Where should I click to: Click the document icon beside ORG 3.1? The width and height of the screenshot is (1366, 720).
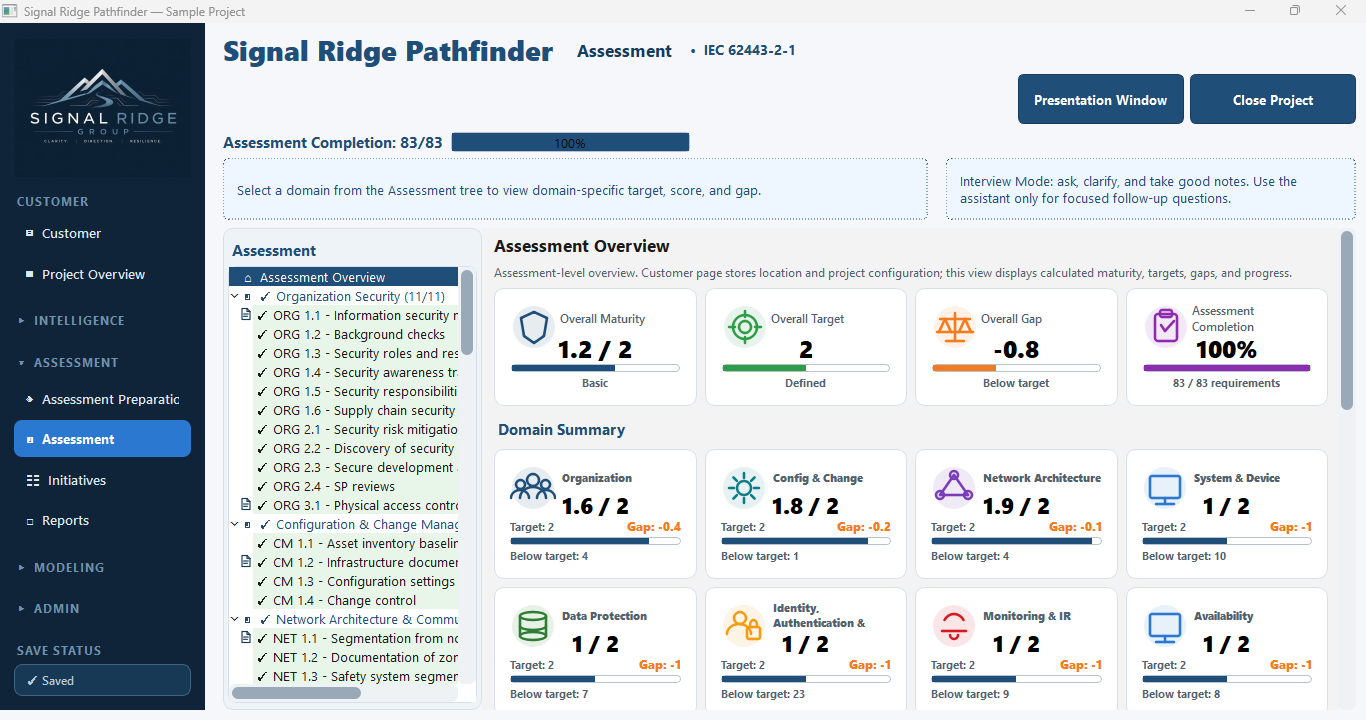coord(246,505)
